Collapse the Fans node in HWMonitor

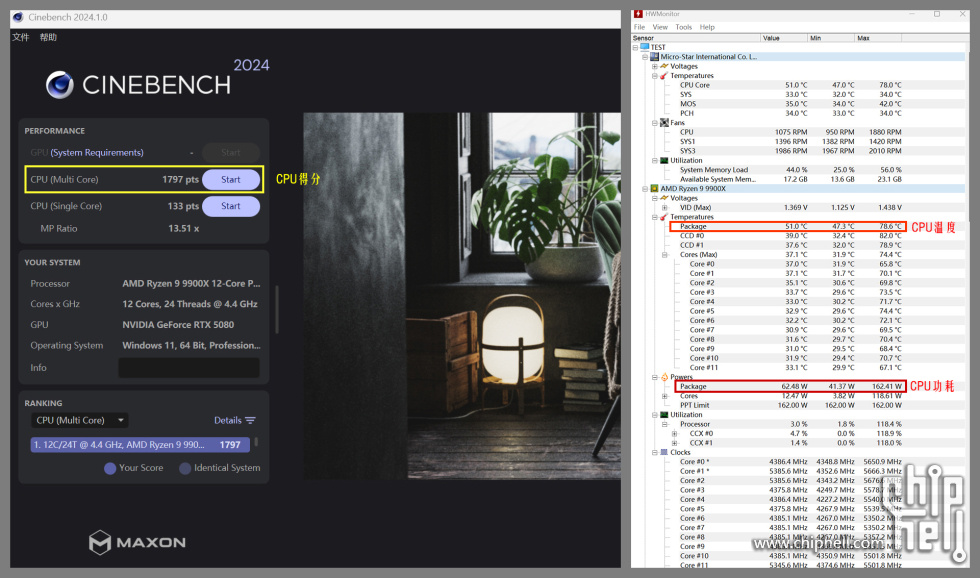(x=654, y=122)
